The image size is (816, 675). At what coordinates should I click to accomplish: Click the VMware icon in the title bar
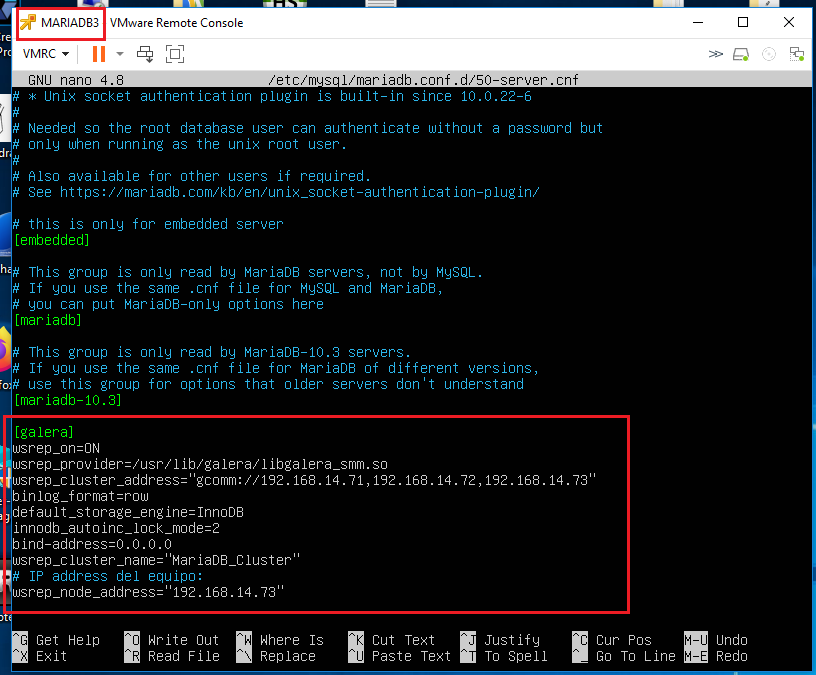pyautogui.click(x=28, y=22)
